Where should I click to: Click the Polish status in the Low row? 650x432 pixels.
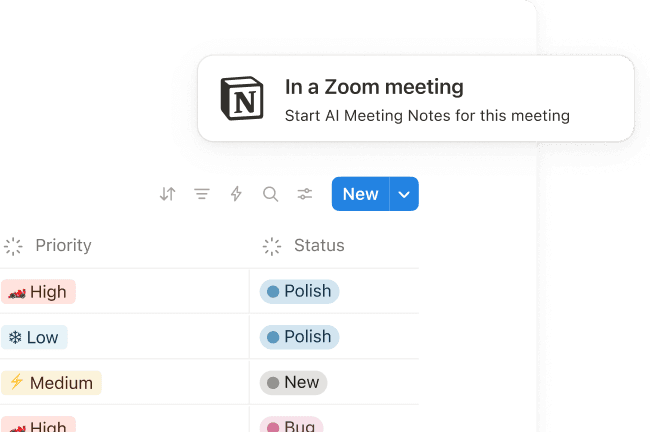(299, 337)
